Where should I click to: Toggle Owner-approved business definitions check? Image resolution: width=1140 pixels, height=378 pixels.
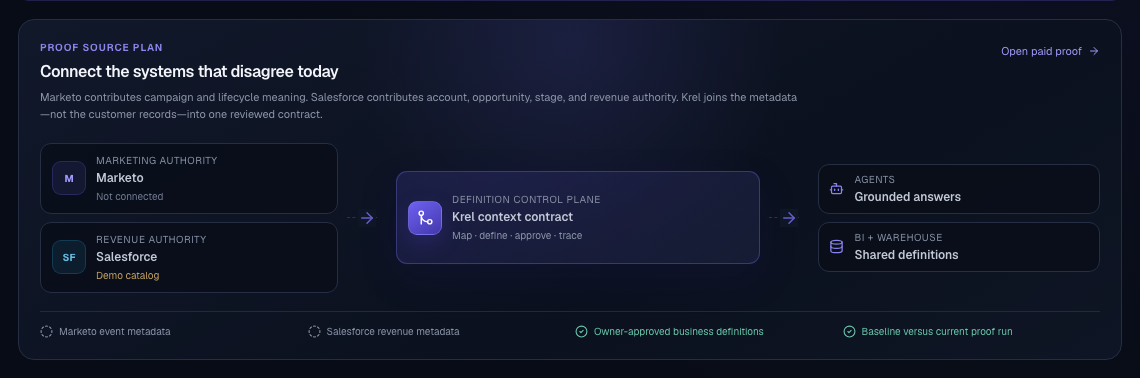(x=582, y=331)
